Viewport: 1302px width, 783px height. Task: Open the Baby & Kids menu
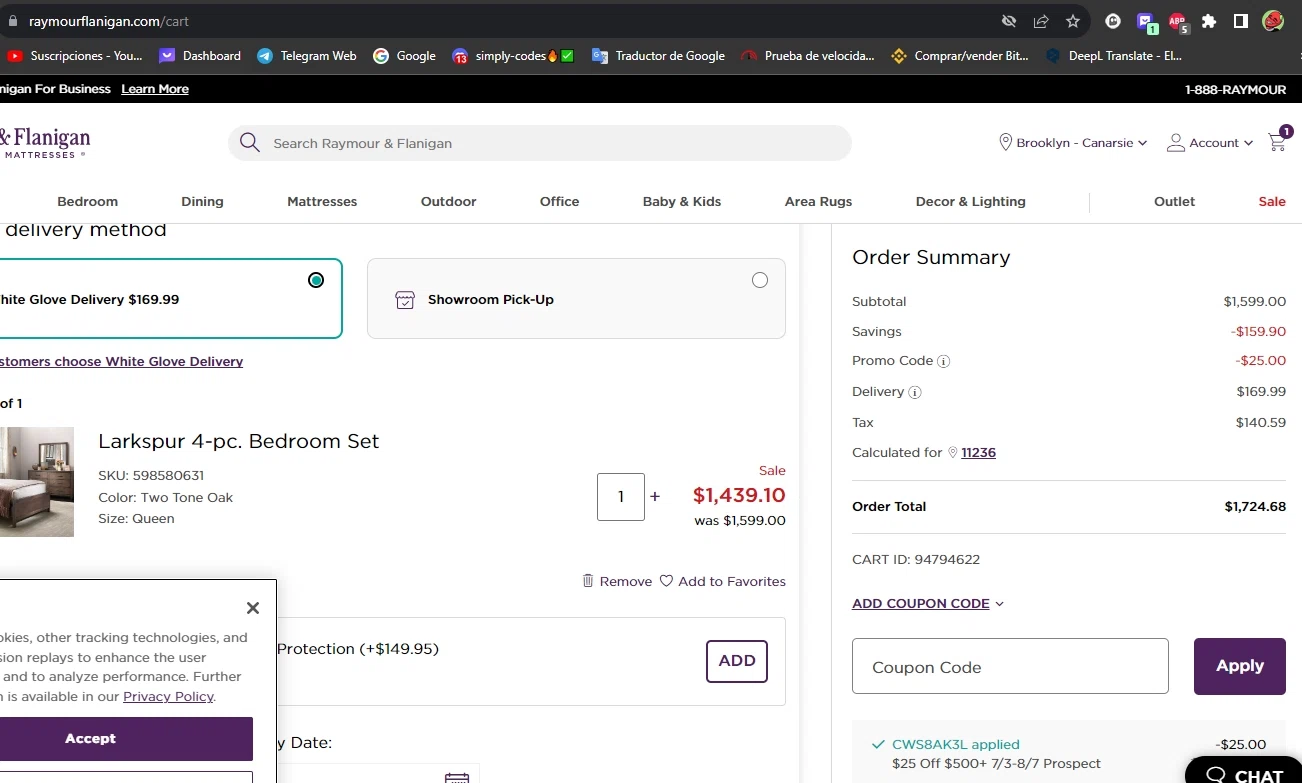point(682,201)
